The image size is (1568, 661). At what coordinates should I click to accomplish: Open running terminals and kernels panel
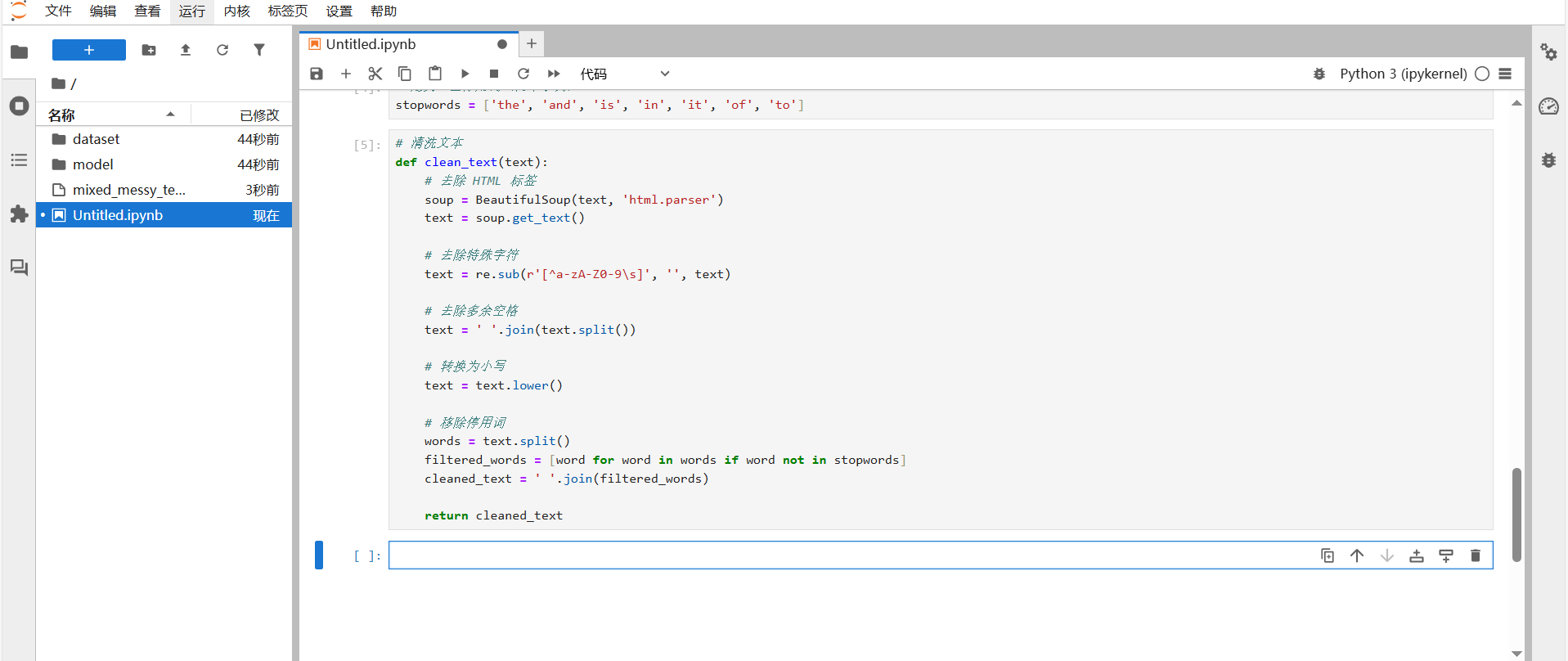19,106
